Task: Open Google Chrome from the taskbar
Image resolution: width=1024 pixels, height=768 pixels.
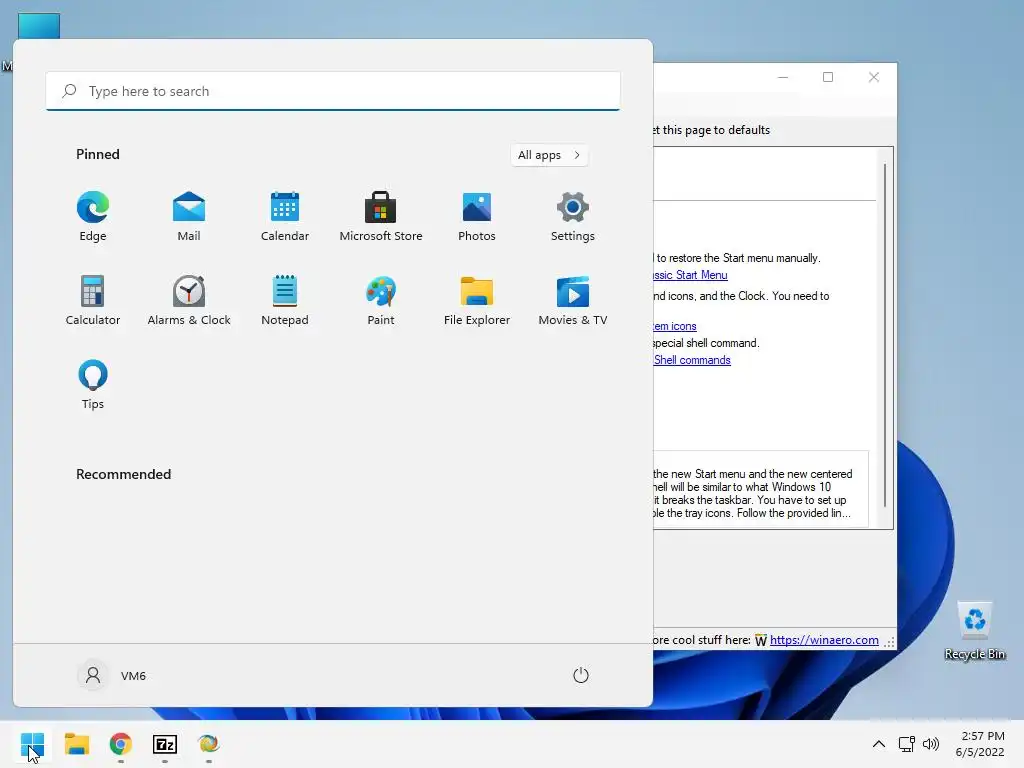Action: pos(121,744)
